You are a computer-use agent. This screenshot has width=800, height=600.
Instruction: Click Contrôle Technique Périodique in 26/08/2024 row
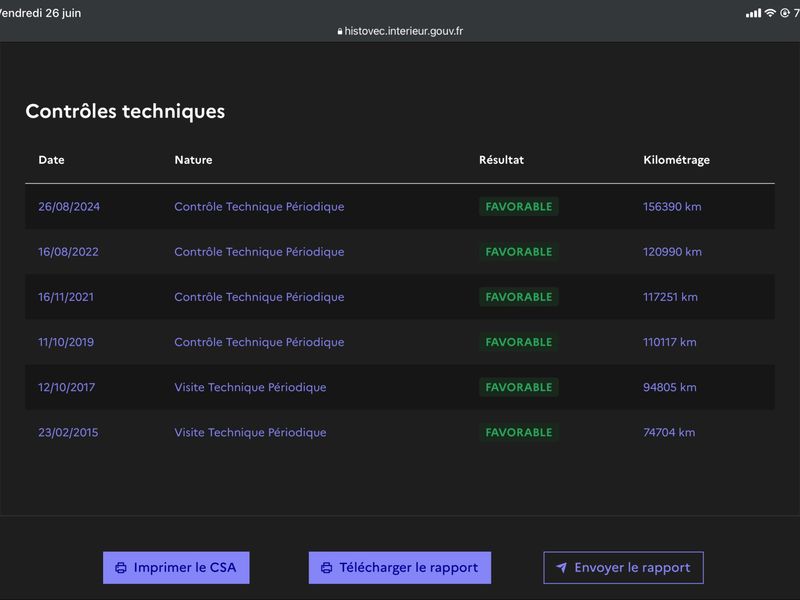(x=259, y=207)
